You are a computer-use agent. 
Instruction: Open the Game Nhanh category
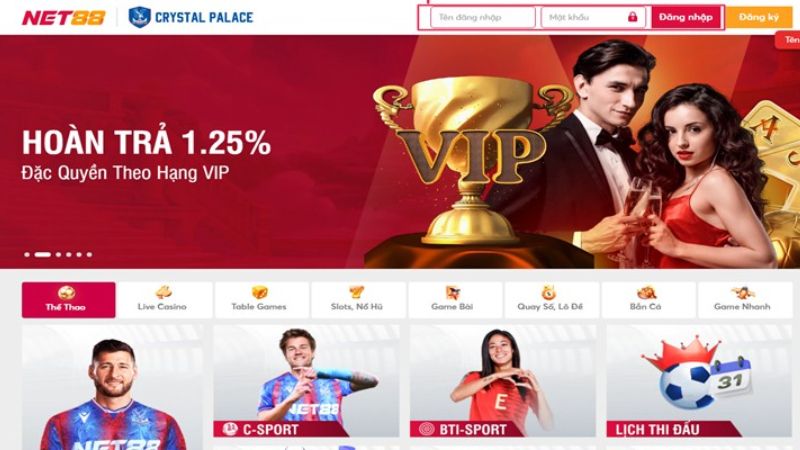click(x=744, y=300)
